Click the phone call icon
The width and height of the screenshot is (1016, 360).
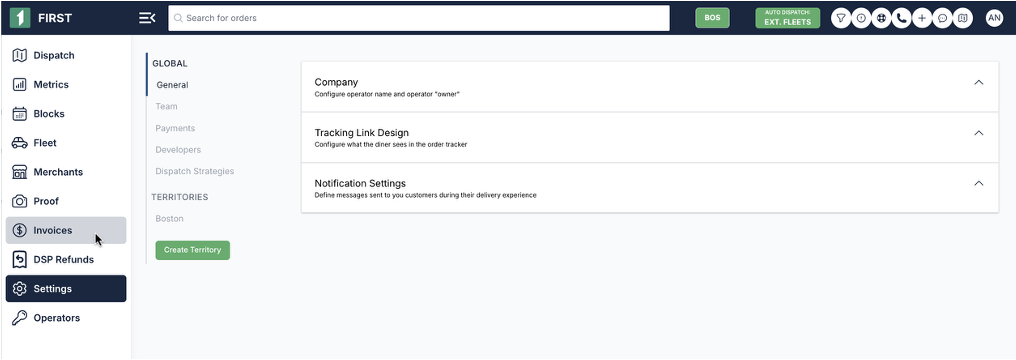pyautogui.click(x=901, y=18)
